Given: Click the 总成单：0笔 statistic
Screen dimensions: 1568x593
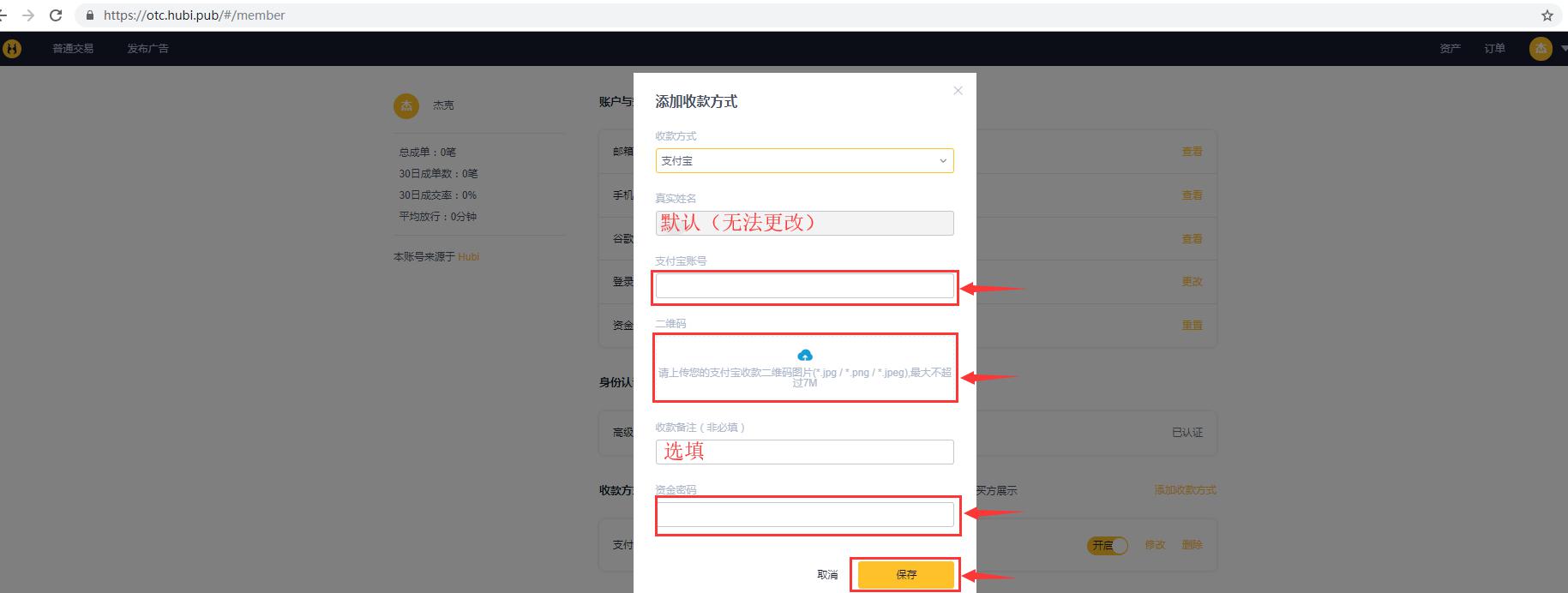Looking at the screenshot, I should coord(428,153).
